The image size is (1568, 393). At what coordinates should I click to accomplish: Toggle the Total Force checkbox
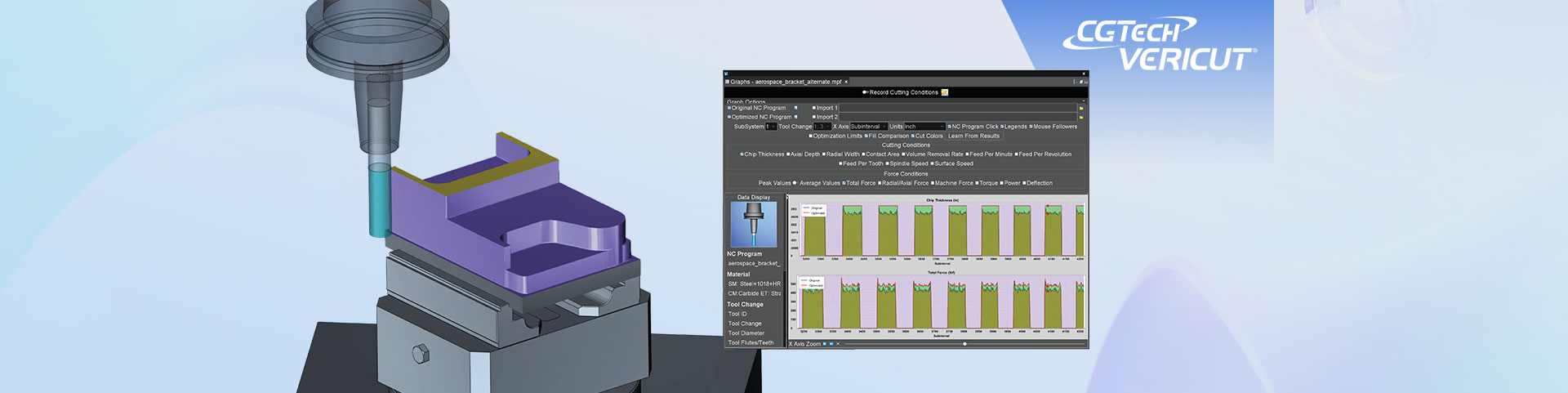tap(844, 184)
